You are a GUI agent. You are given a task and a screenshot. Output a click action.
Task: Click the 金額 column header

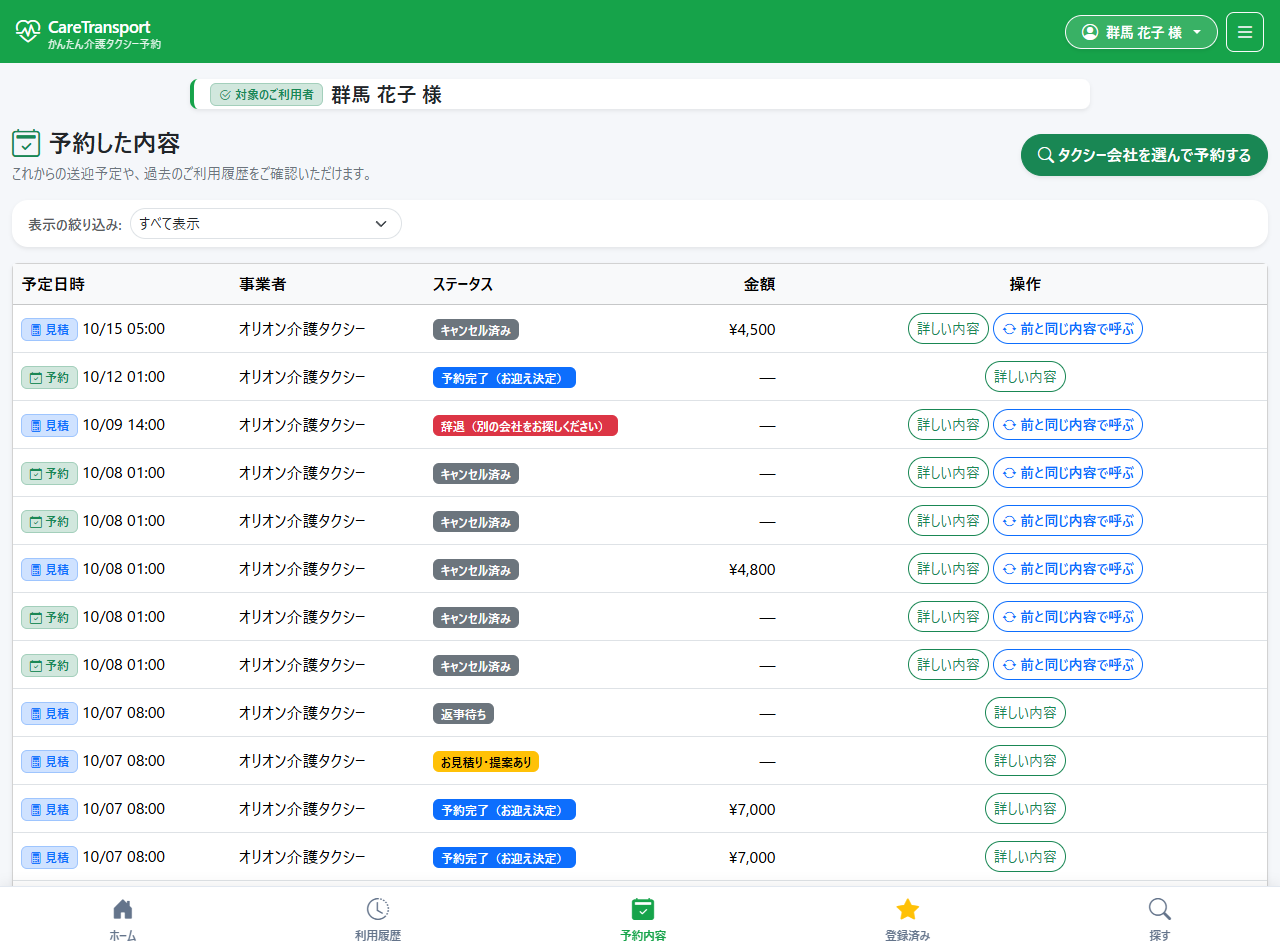tap(759, 284)
